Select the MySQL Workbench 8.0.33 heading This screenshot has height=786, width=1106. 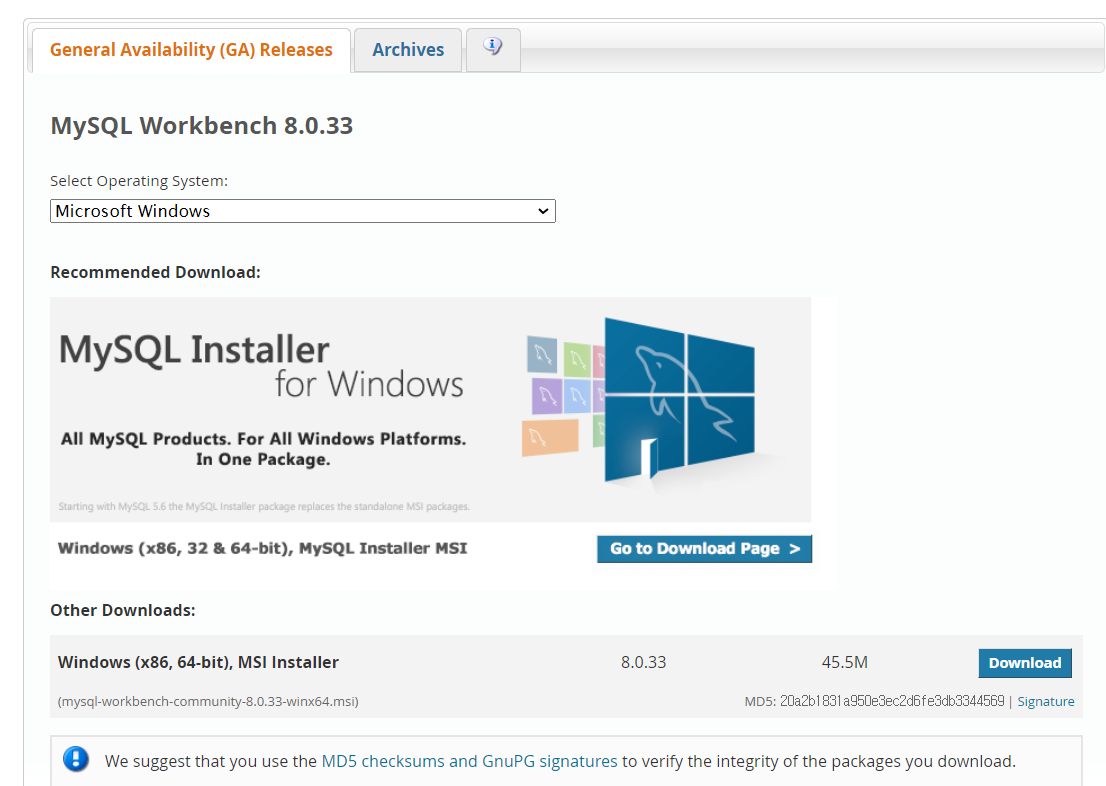pyautogui.click(x=202, y=126)
